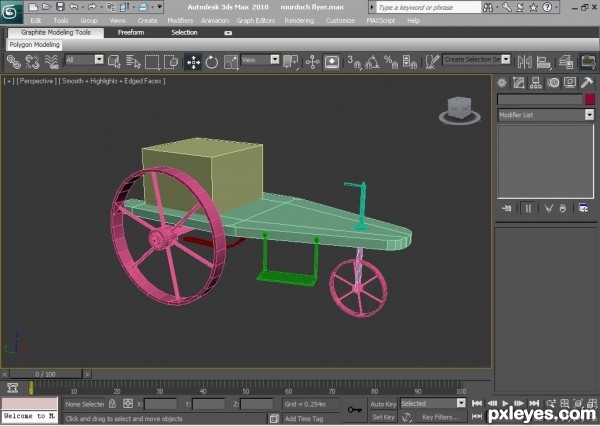
Task: Click the time slider 0 / 100
Action: coord(46,374)
